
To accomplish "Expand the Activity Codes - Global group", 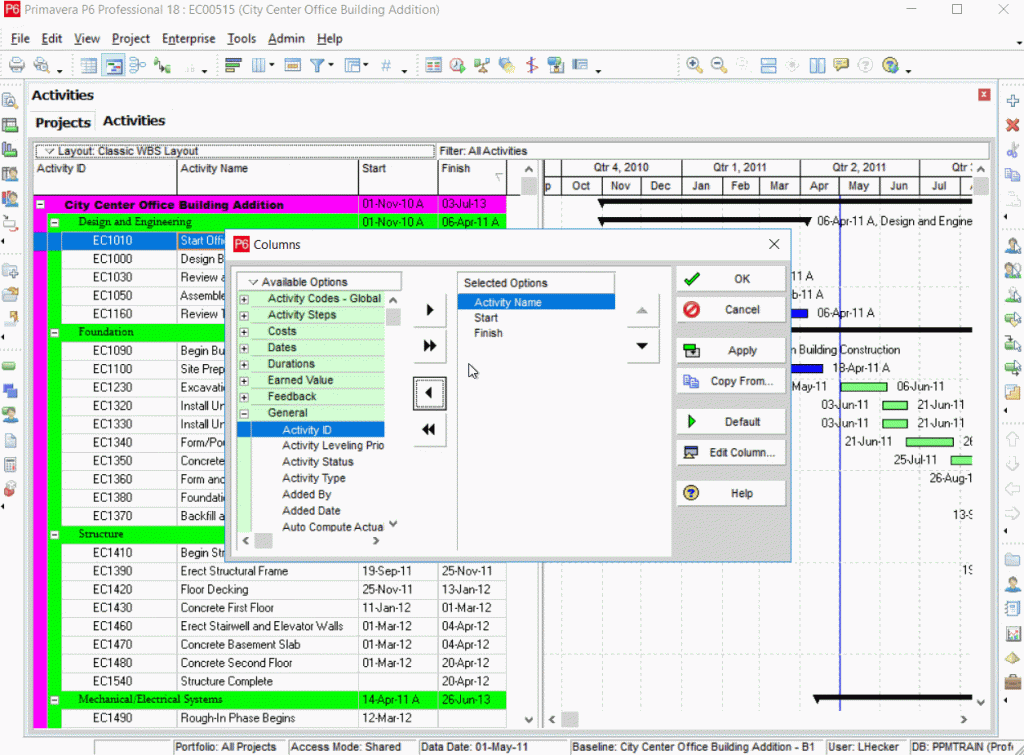I will [x=244, y=299].
